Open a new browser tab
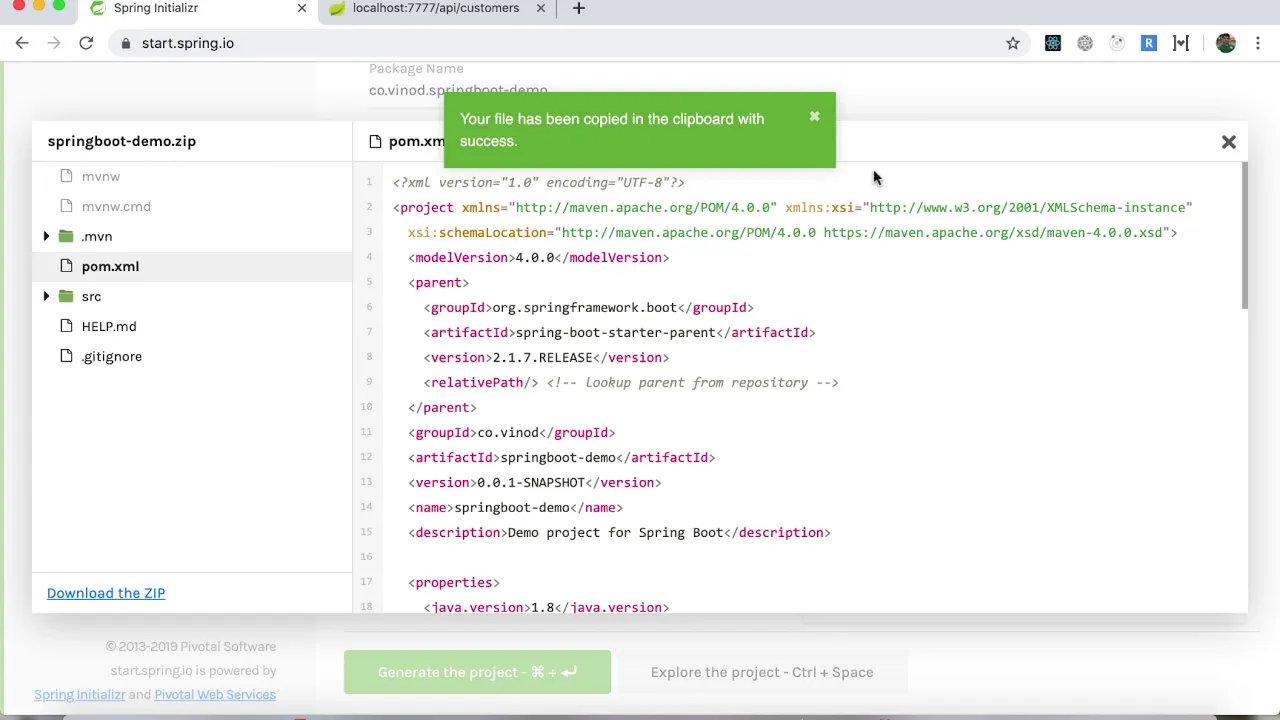 click(x=578, y=8)
